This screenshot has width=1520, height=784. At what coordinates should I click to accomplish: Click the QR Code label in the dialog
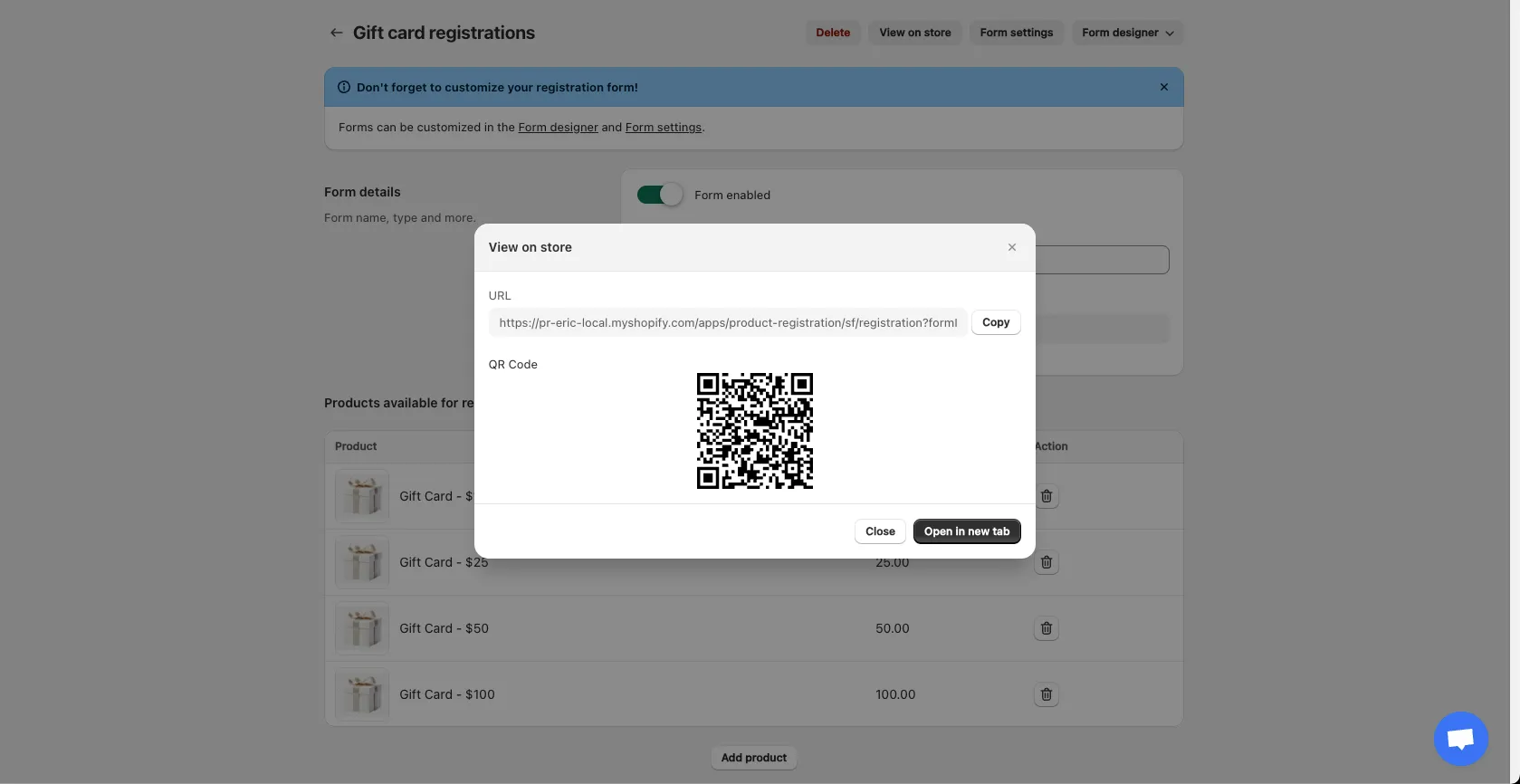tap(513, 365)
